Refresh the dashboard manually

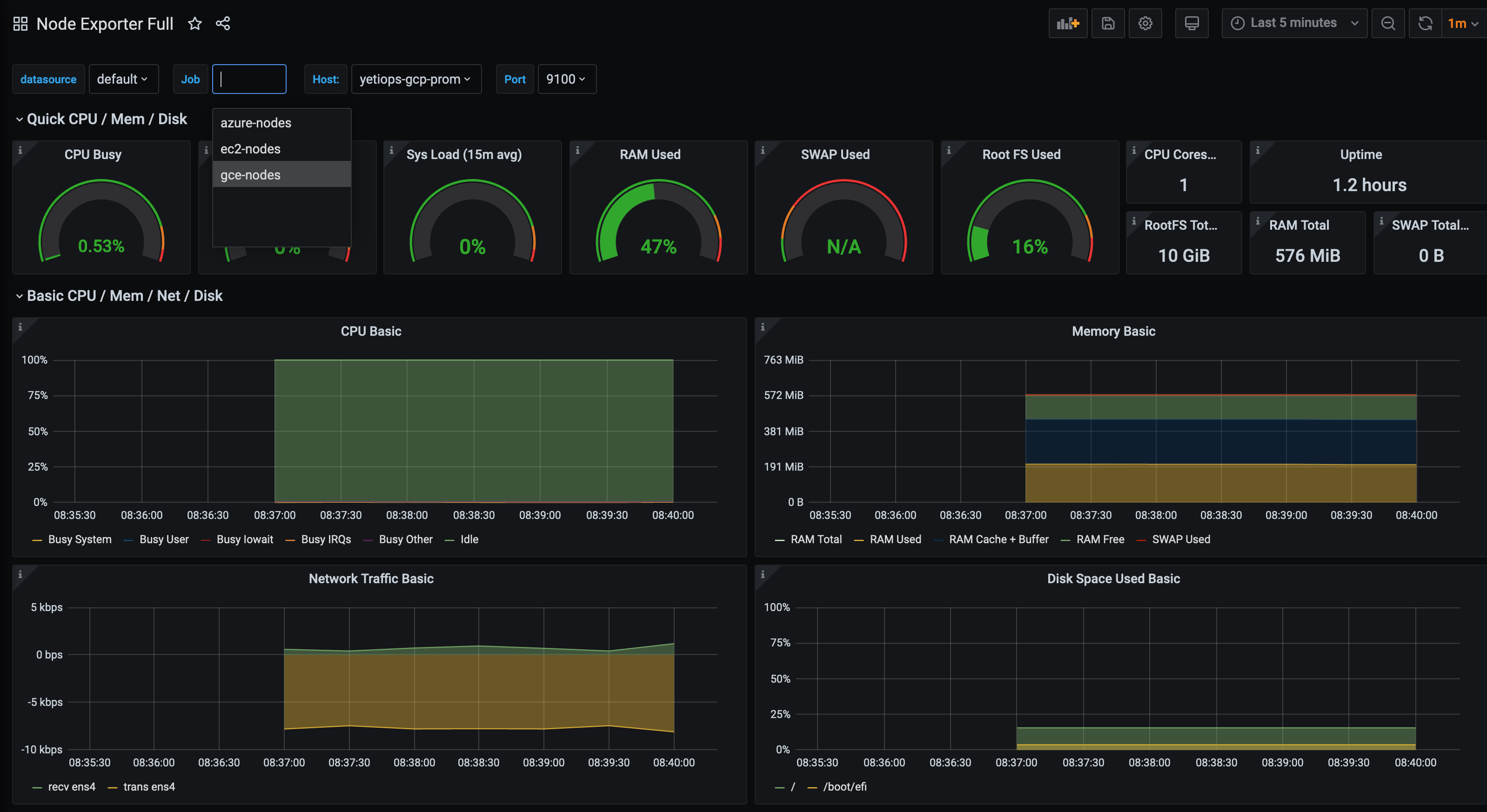tap(1425, 23)
